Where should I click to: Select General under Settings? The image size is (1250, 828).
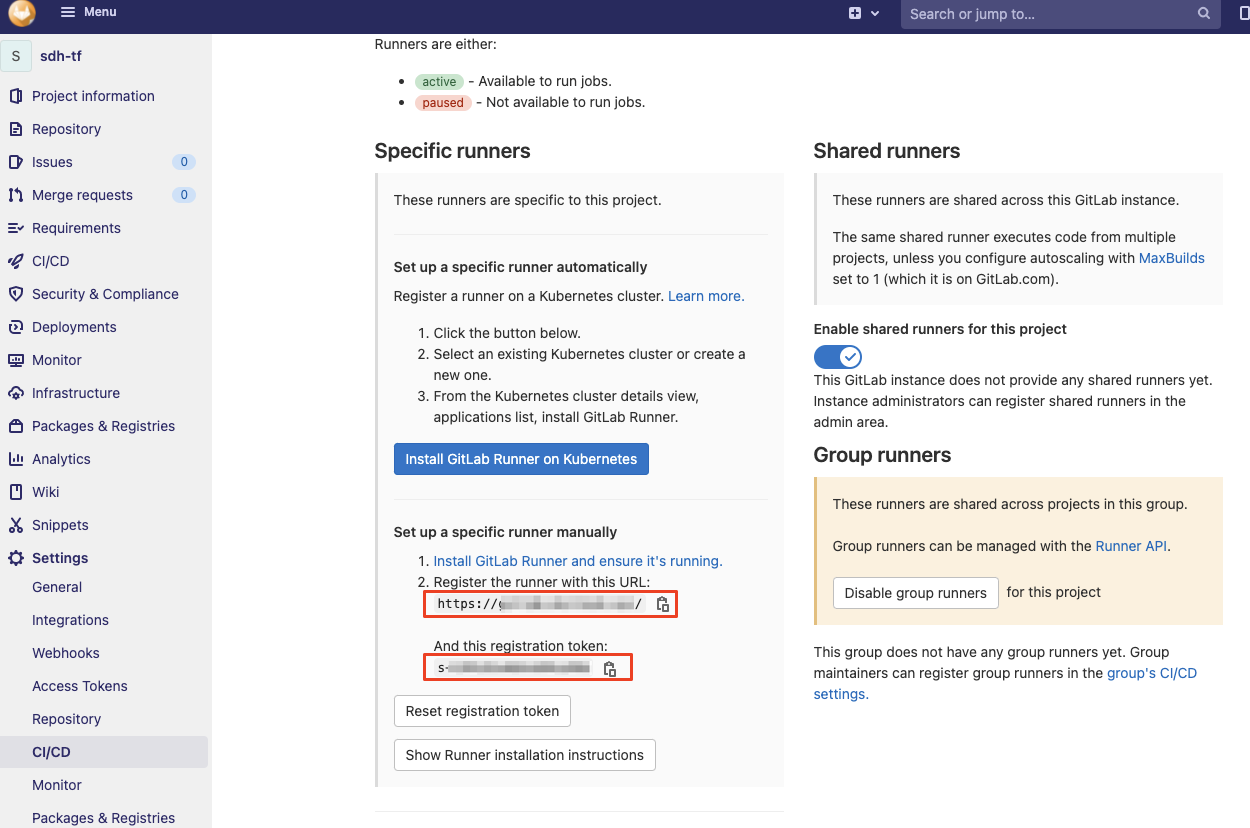57,587
